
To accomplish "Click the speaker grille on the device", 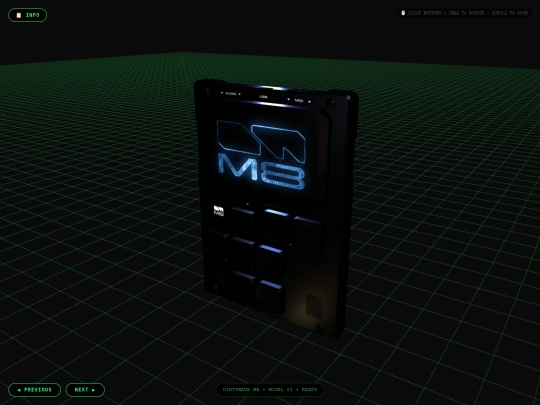I will [314, 306].
